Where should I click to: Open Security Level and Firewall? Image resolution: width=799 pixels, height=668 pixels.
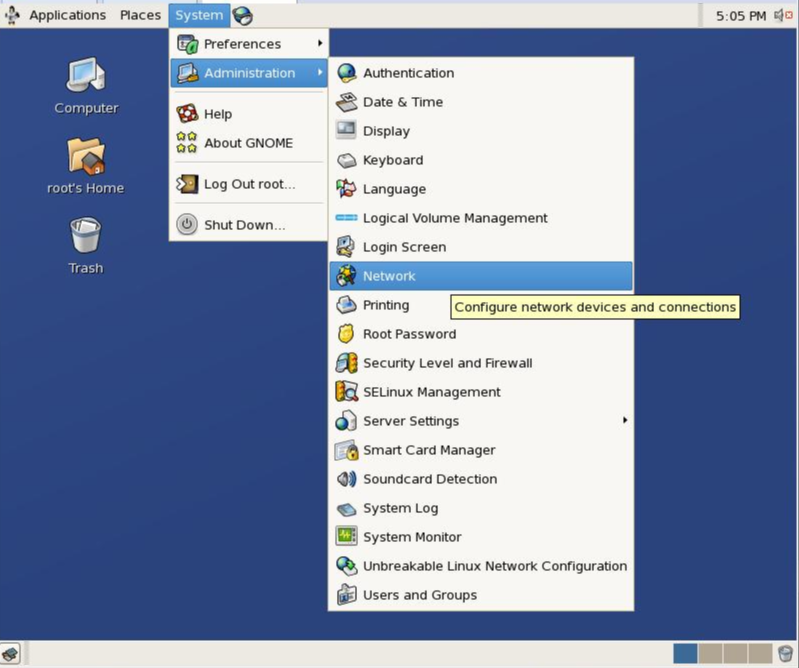(481, 363)
